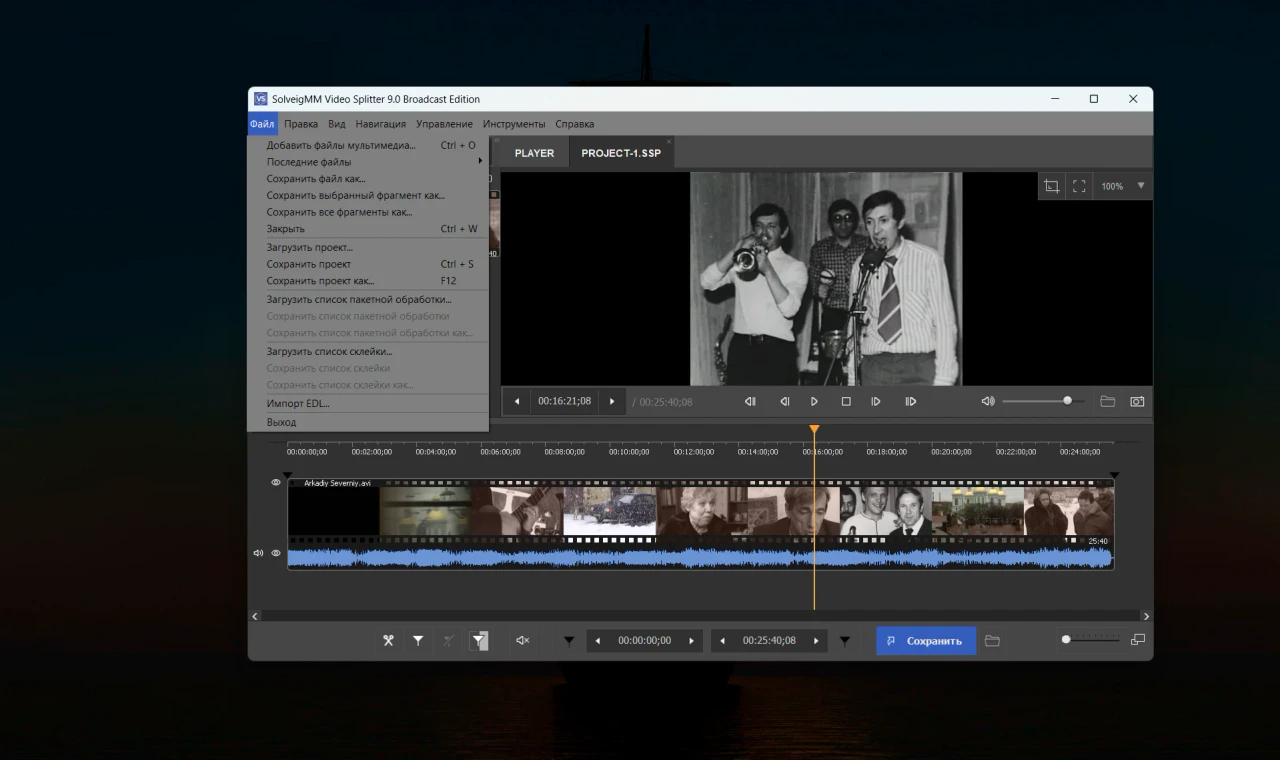
Task: Toggle video track visibility eye icon
Action: point(276,482)
